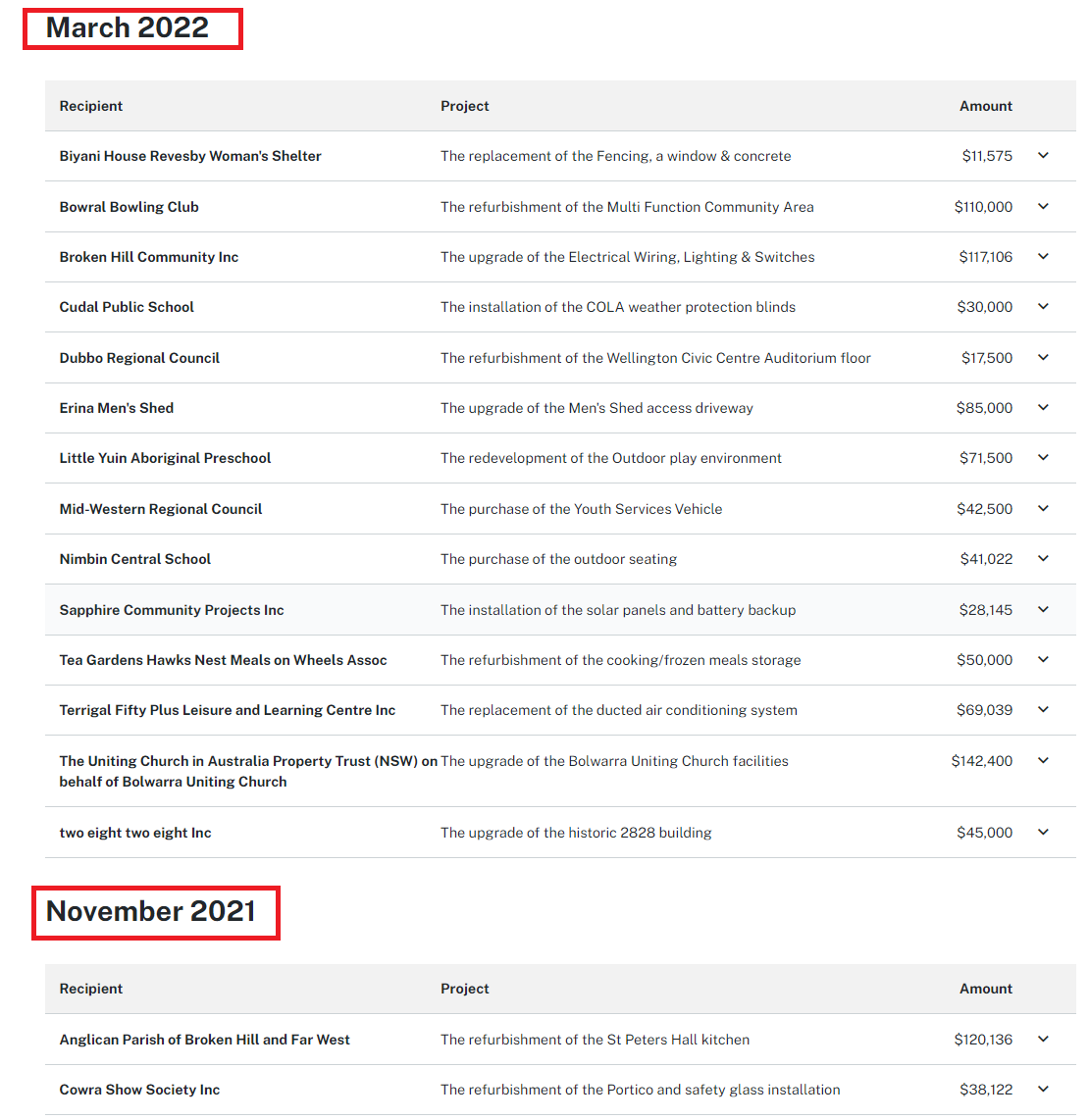The height and width of the screenshot is (1120, 1089).
Task: Click the historic 2828 building project text
Action: click(576, 832)
